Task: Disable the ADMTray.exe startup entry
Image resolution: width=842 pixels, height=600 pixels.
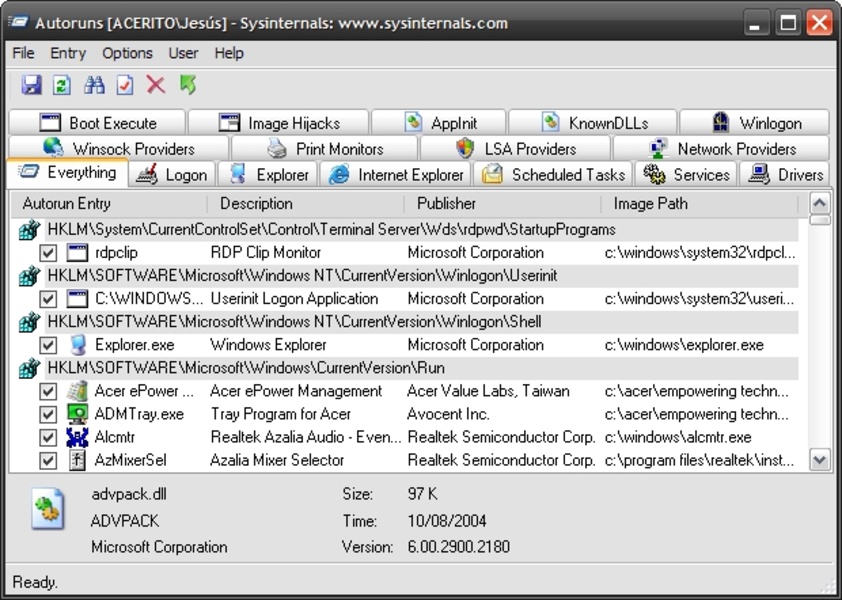Action: click(48, 414)
